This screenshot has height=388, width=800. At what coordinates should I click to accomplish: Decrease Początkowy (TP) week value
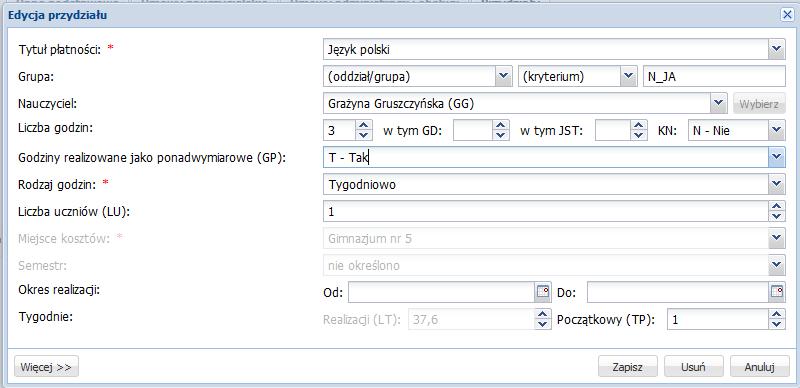tap(777, 325)
